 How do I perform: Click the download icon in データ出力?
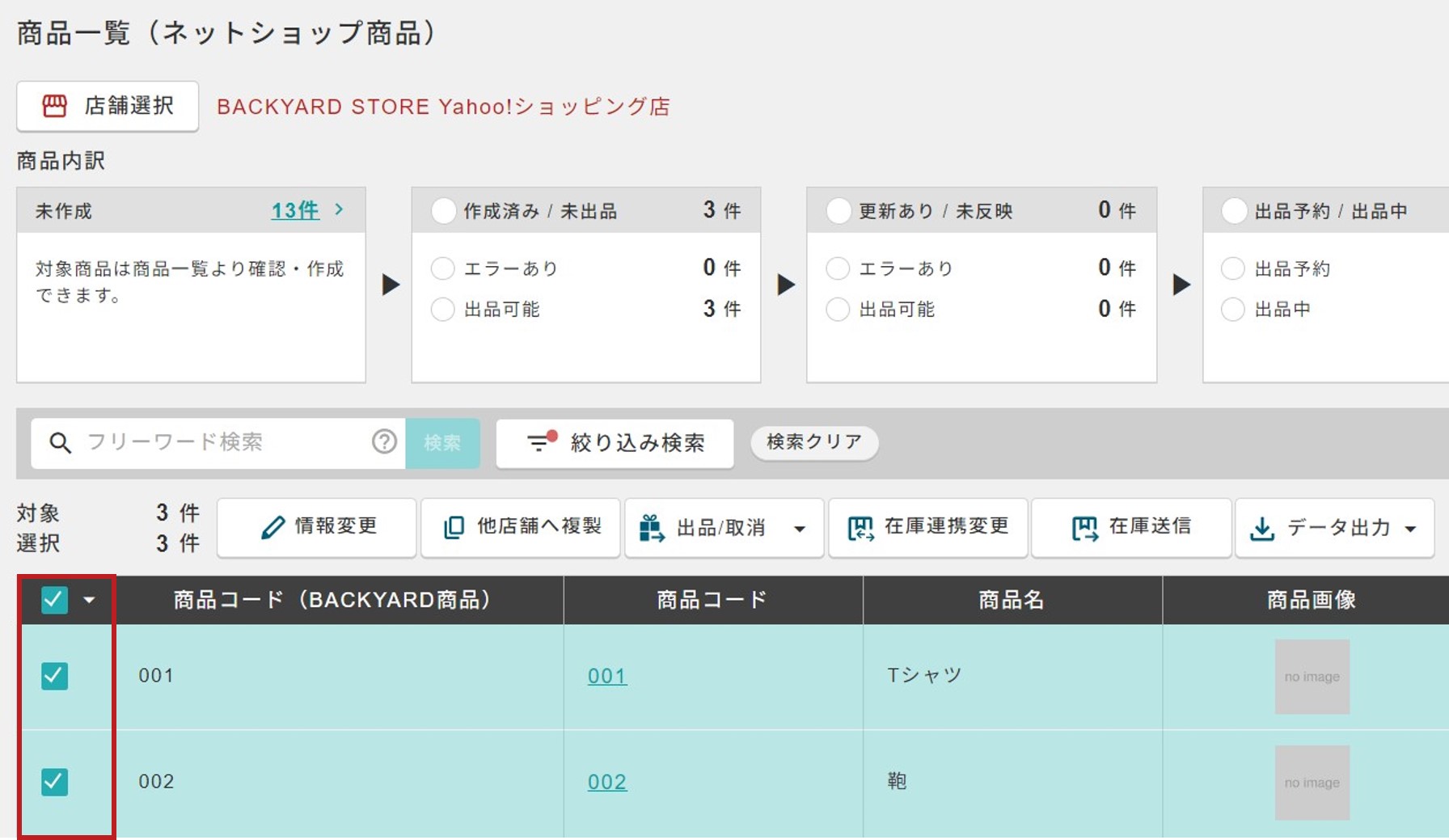point(1262,529)
